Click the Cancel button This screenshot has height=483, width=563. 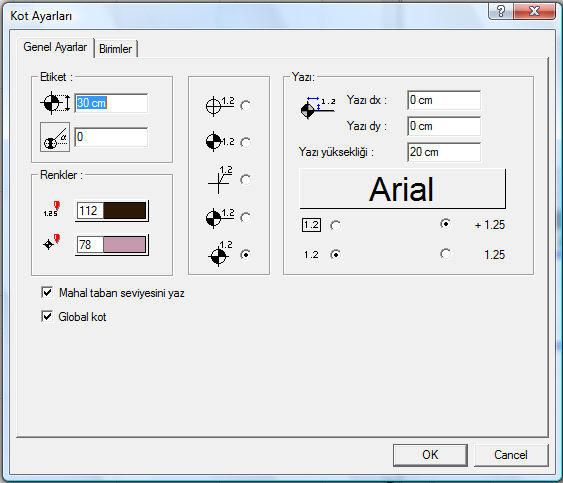point(511,455)
